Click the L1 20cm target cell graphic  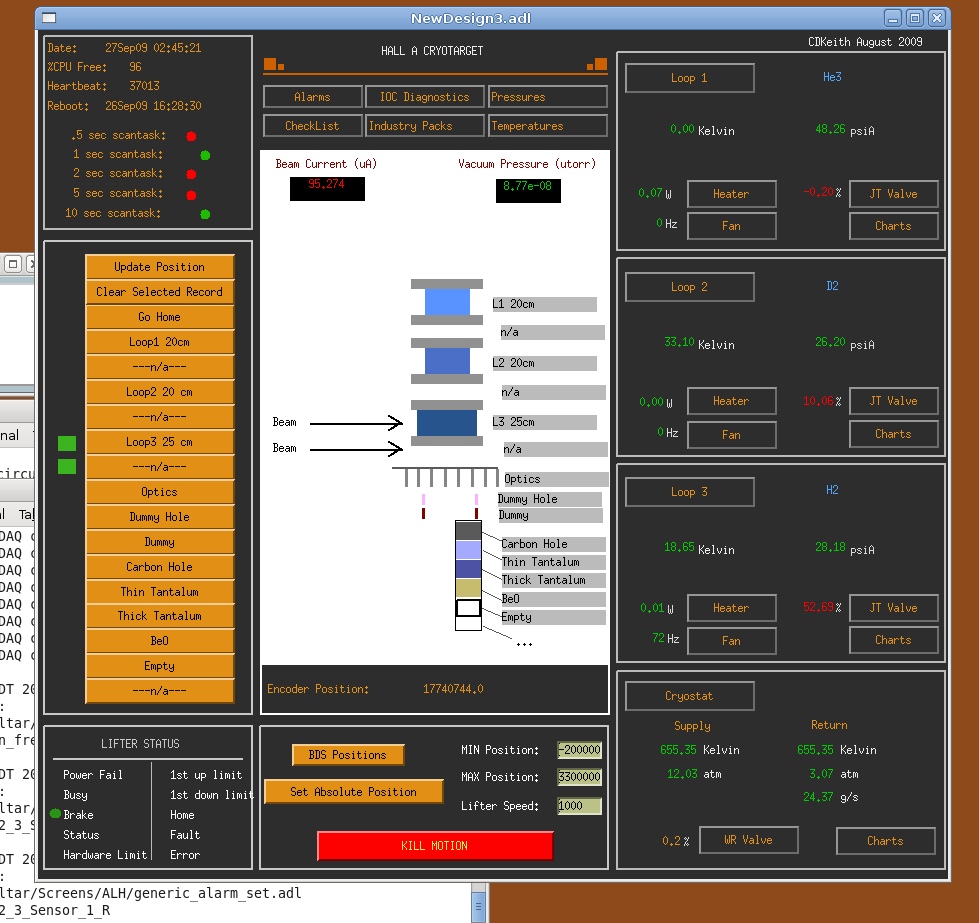click(447, 302)
